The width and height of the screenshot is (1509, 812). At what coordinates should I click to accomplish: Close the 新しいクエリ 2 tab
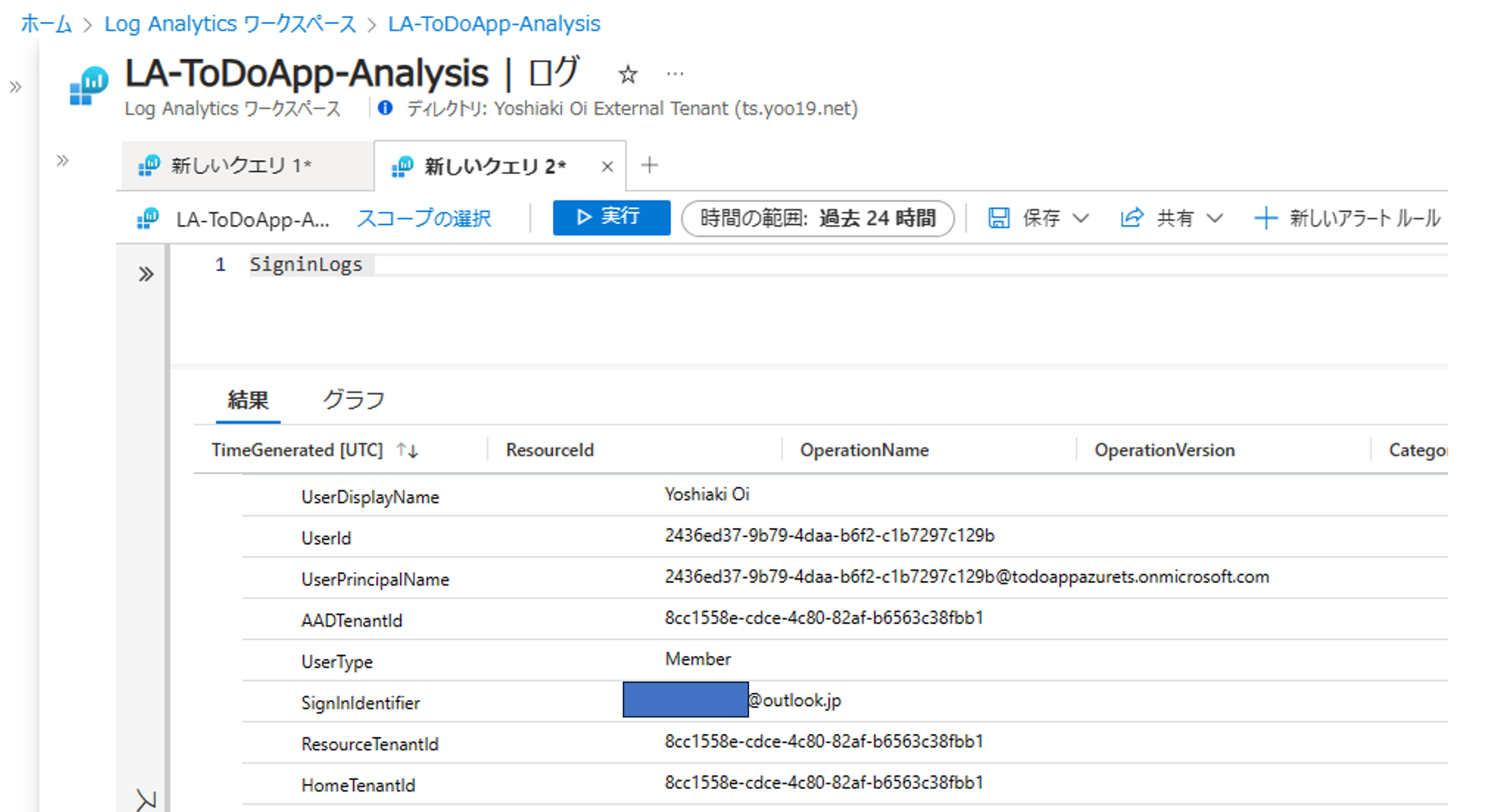(607, 167)
